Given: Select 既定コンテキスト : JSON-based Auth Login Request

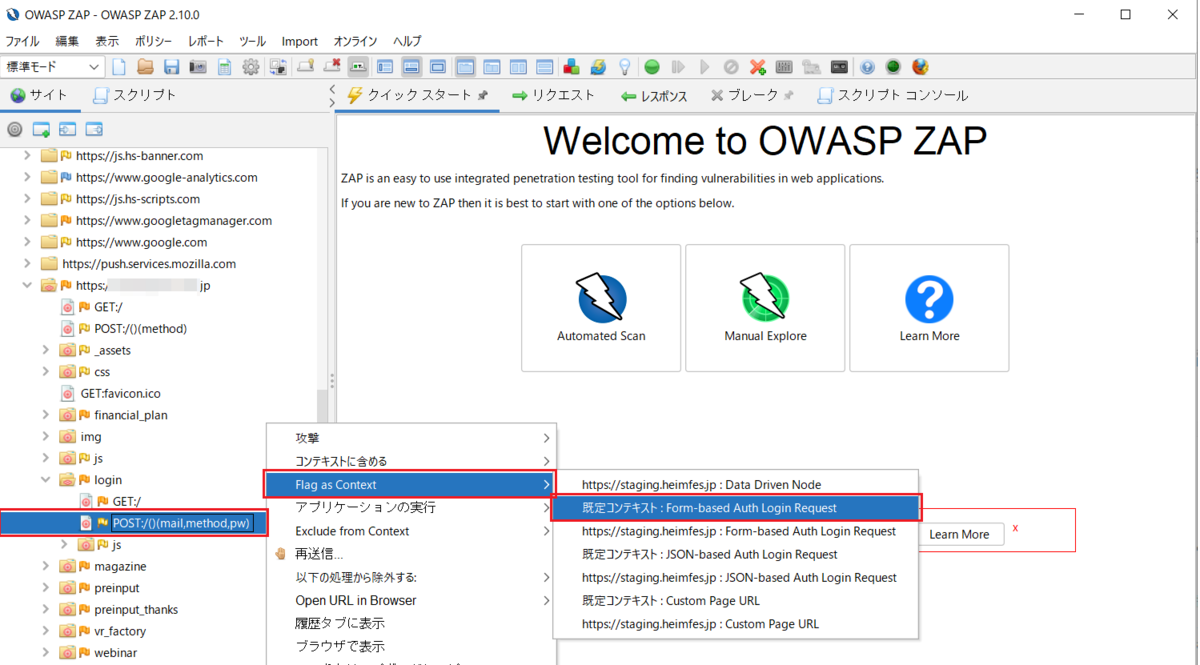Looking at the screenshot, I should pyautogui.click(x=735, y=554).
